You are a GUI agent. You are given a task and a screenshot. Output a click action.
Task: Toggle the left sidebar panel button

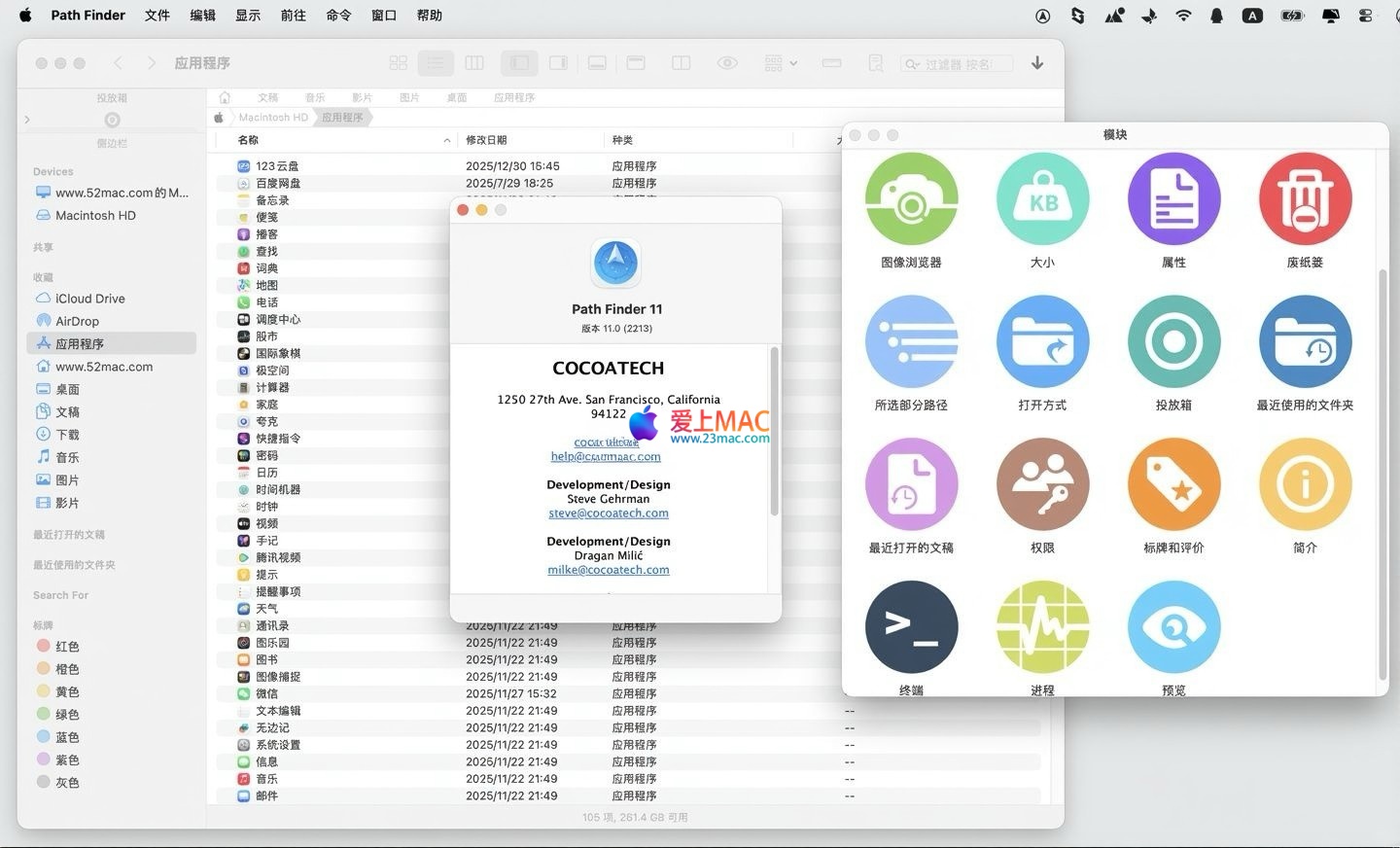tap(519, 63)
